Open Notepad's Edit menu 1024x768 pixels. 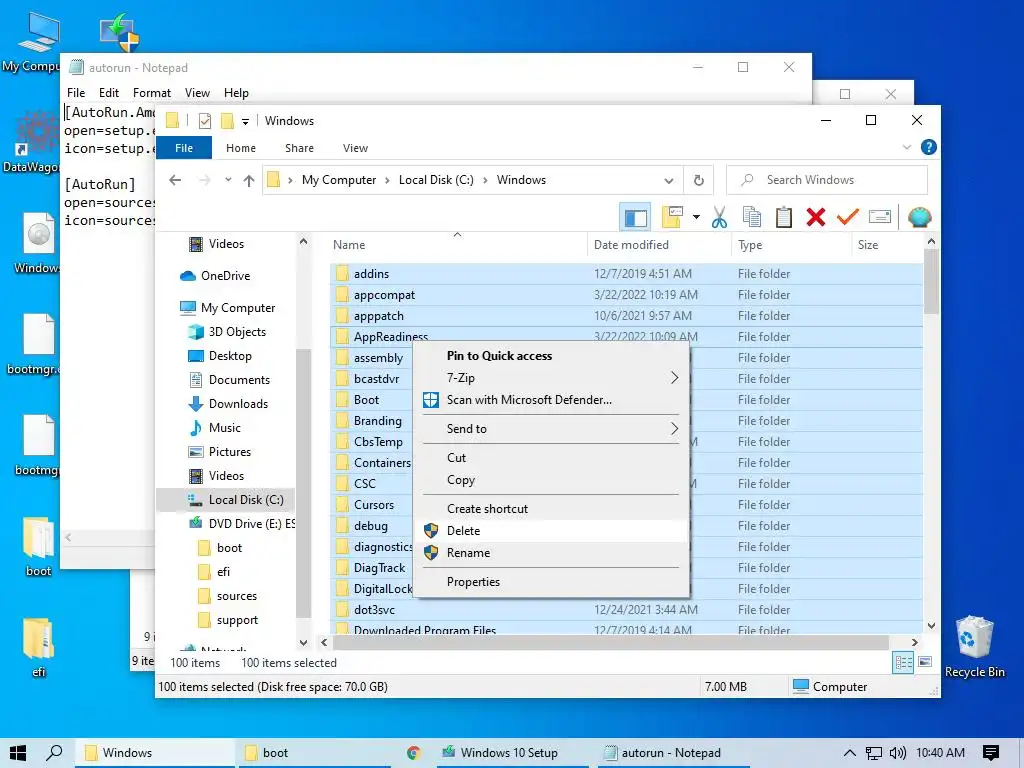click(x=108, y=93)
